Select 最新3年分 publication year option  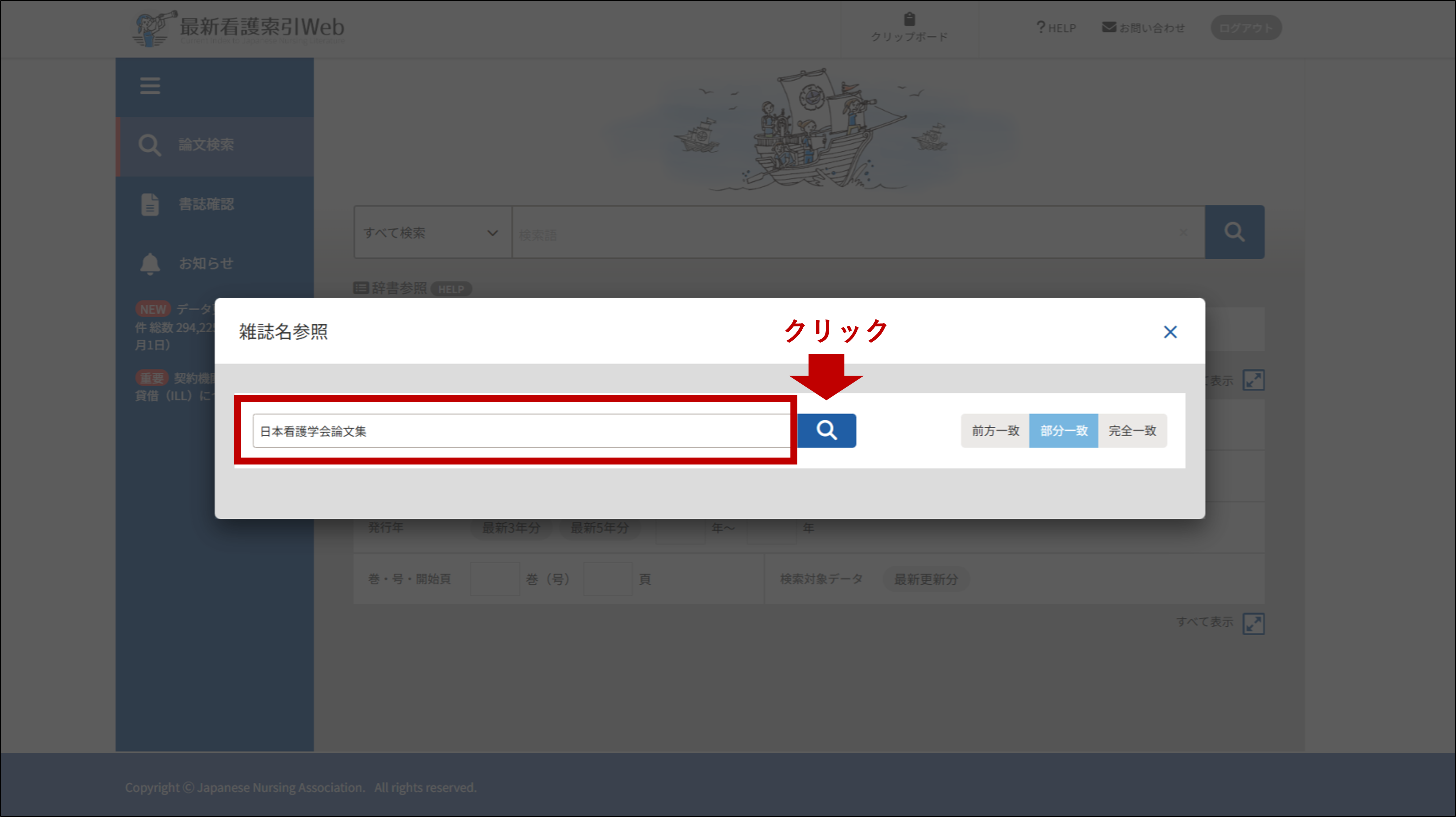[511, 528]
